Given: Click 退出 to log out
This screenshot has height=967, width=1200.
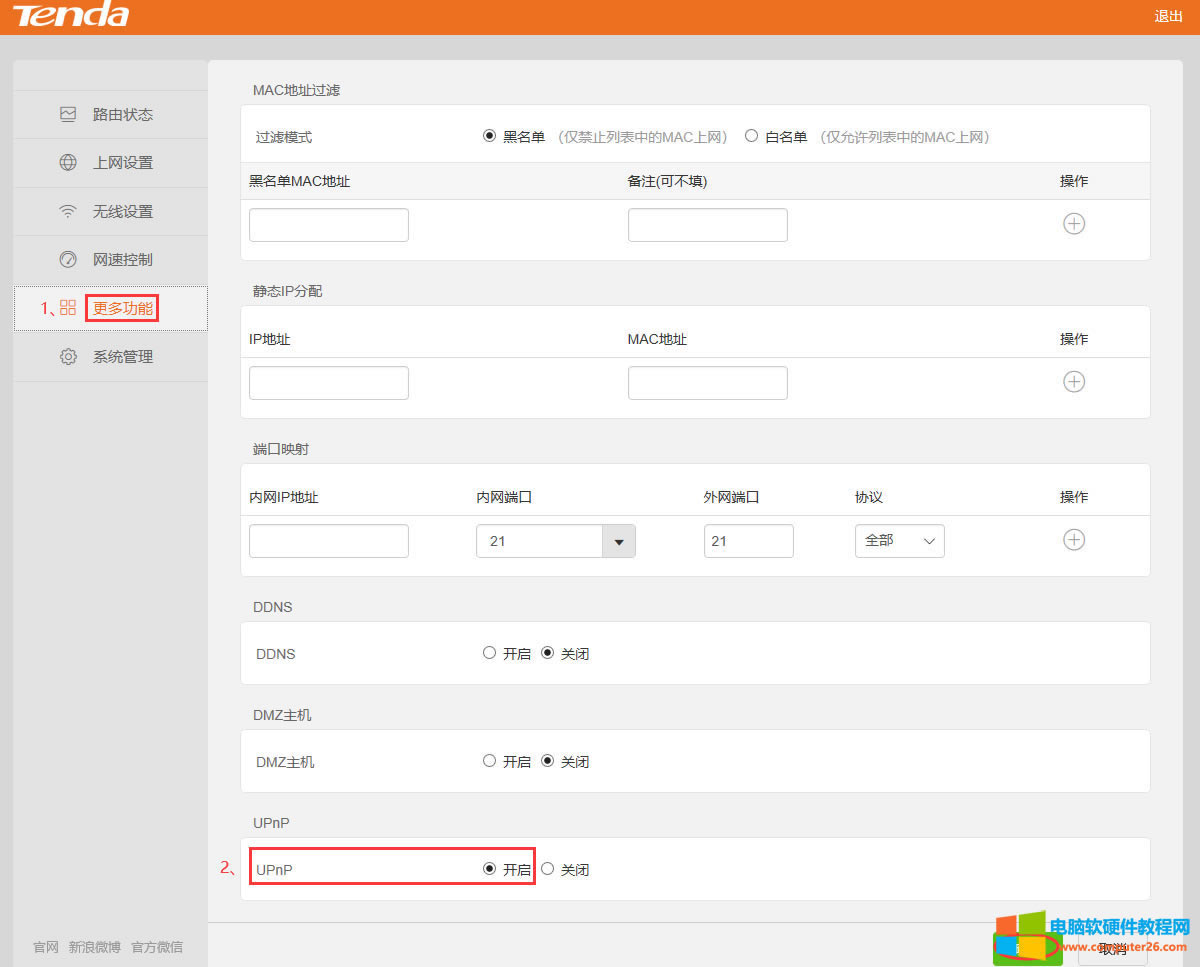Looking at the screenshot, I should tap(1168, 16).
